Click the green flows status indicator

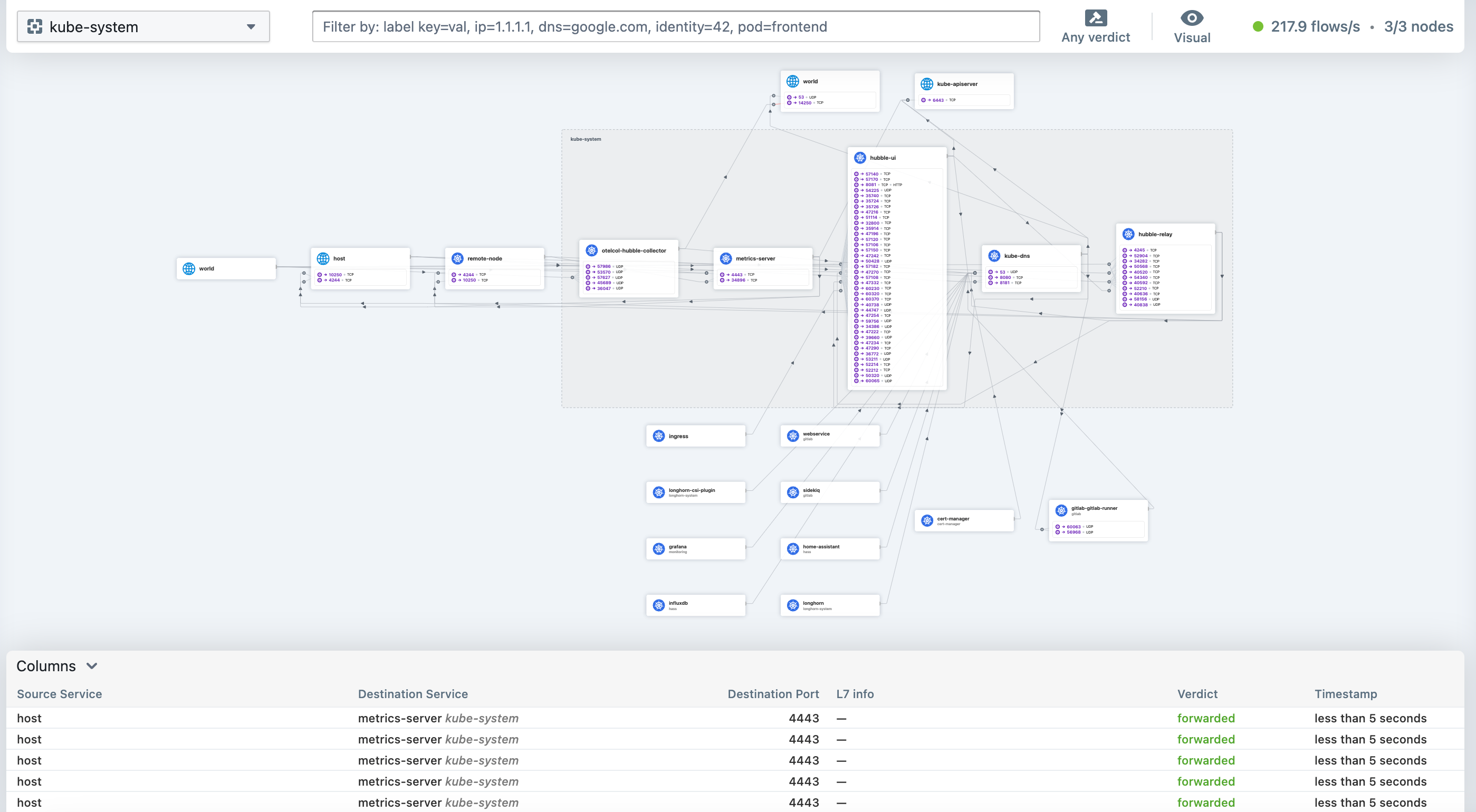pyautogui.click(x=1258, y=26)
